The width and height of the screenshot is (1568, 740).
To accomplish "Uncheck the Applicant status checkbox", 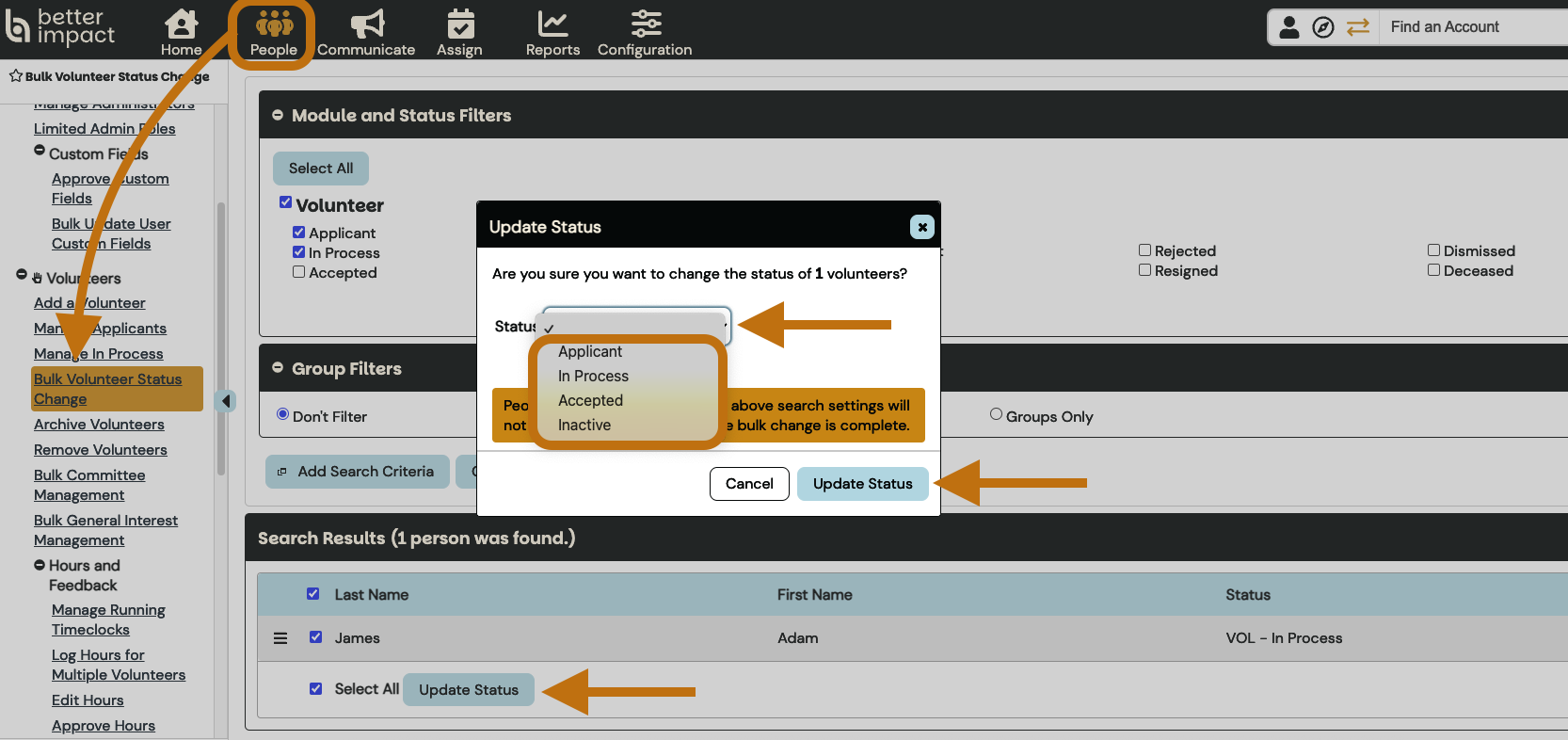I will pyautogui.click(x=299, y=233).
